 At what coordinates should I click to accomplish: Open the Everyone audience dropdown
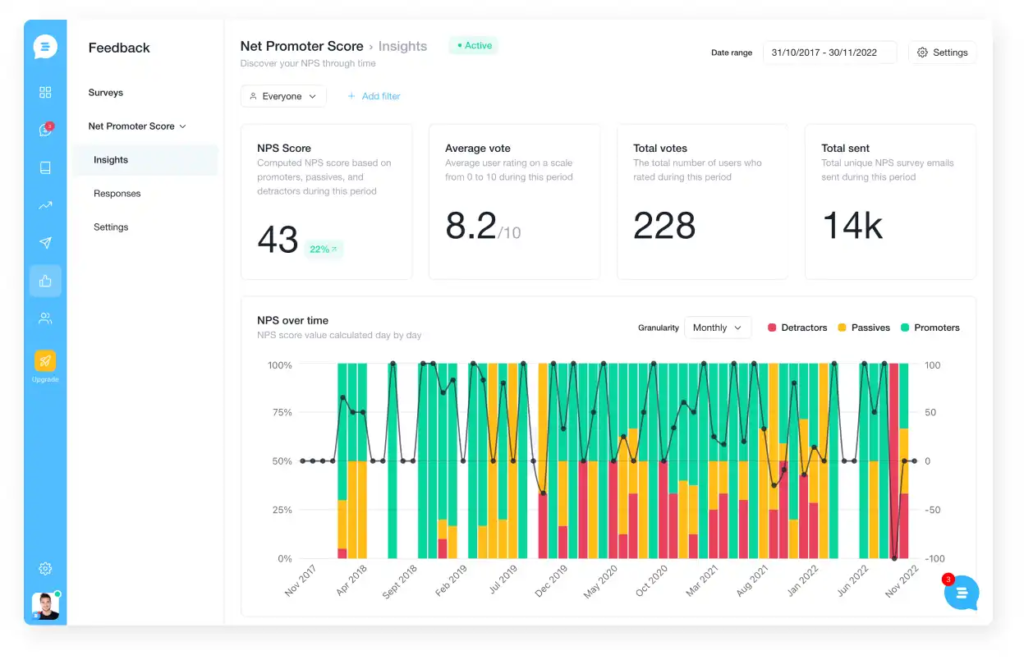(283, 96)
